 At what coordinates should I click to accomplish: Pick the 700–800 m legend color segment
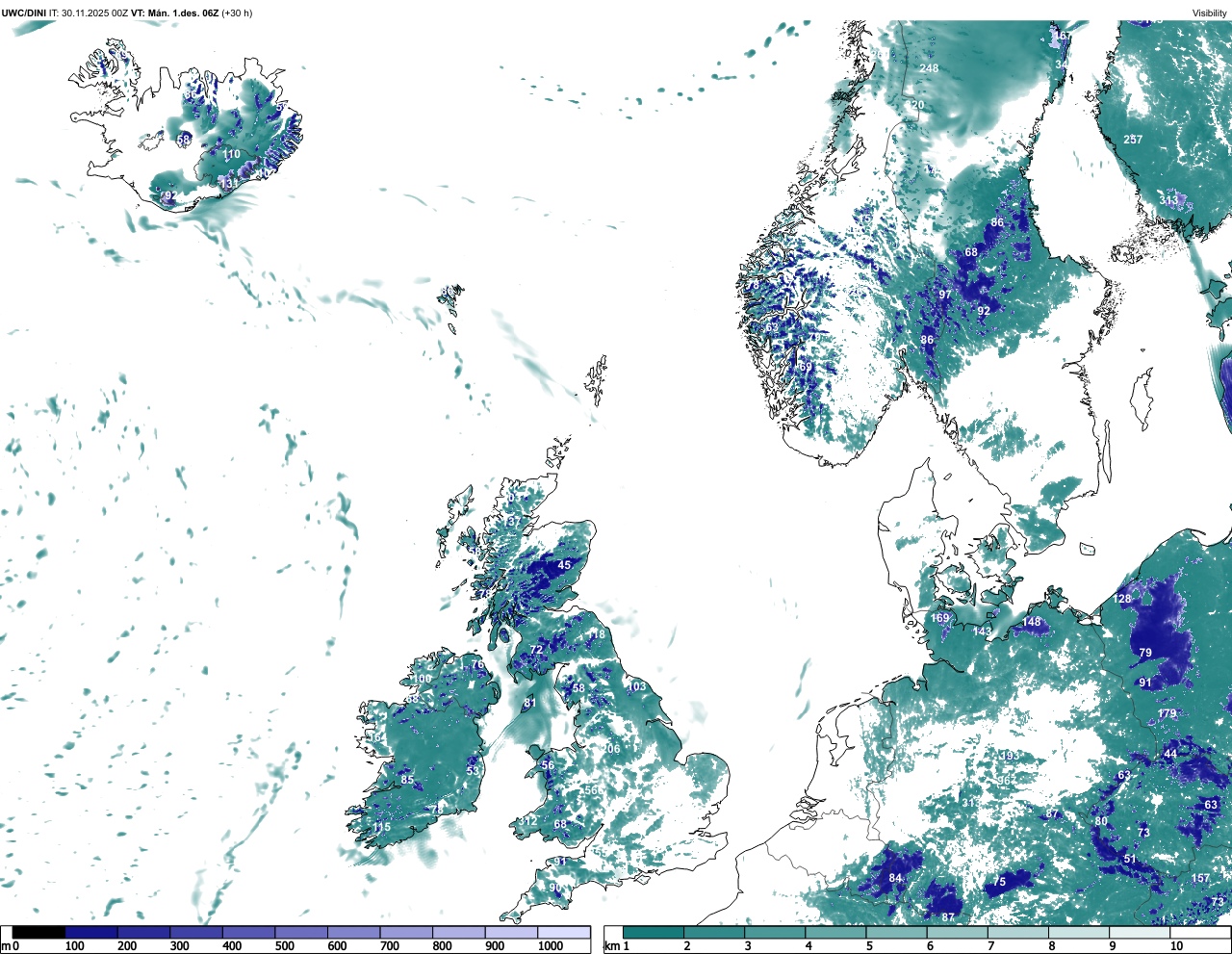(406, 933)
